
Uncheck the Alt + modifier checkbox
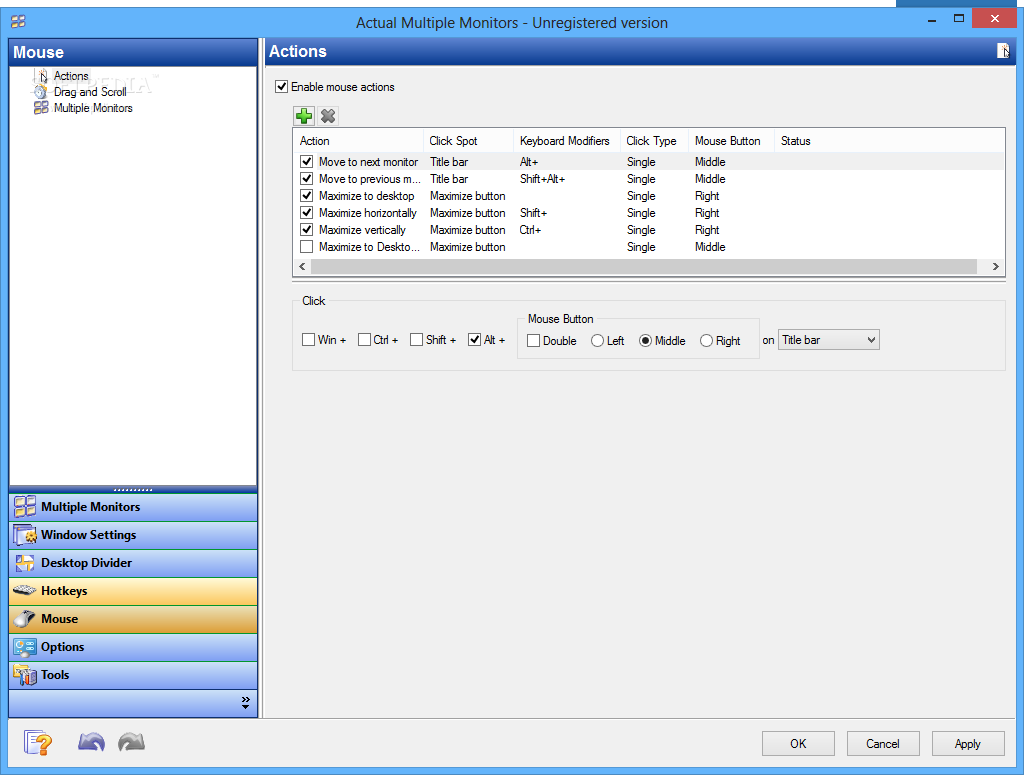tap(475, 340)
